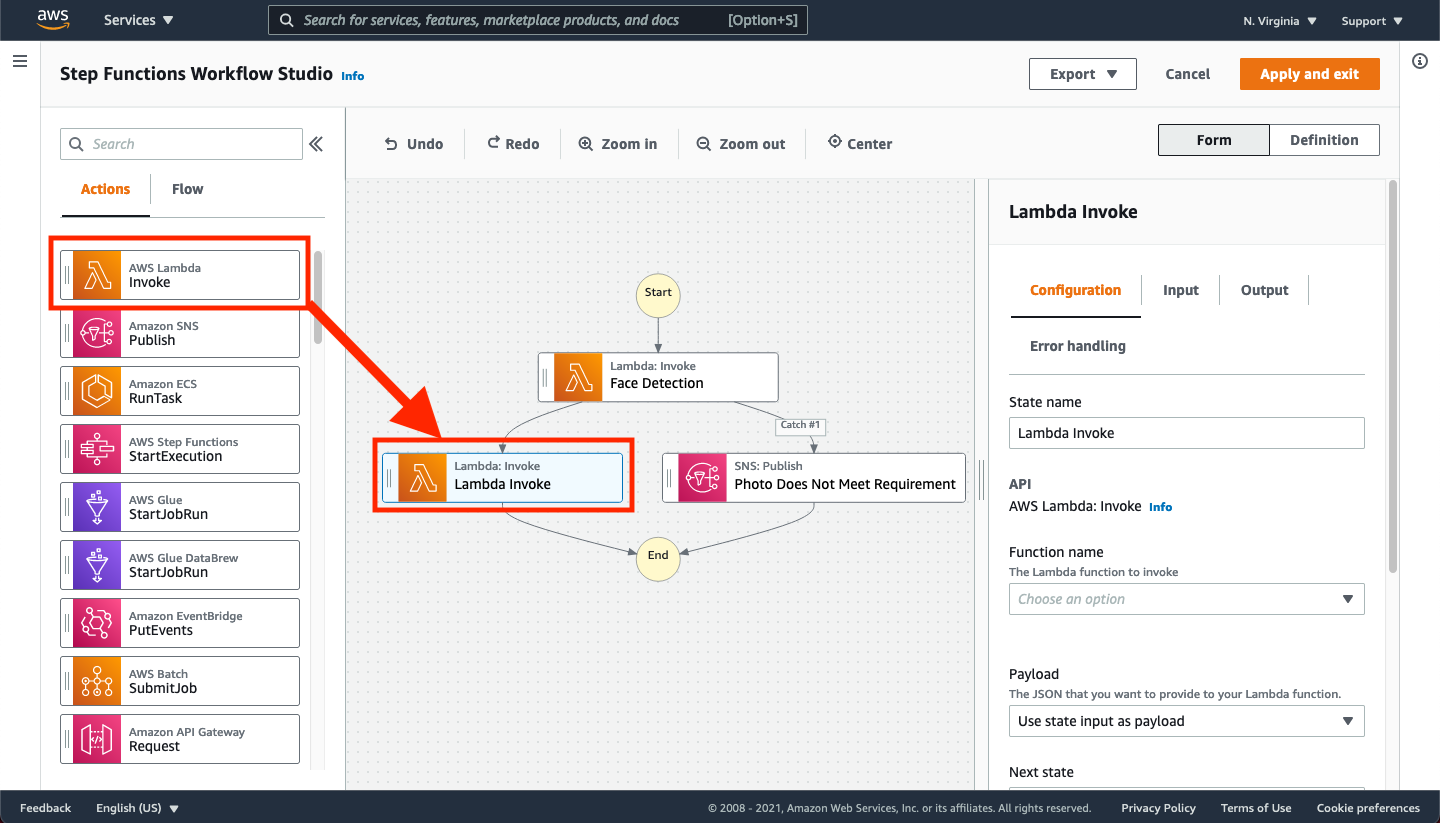Open the Export dropdown button
Image resolution: width=1440 pixels, height=823 pixels.
click(x=1083, y=74)
